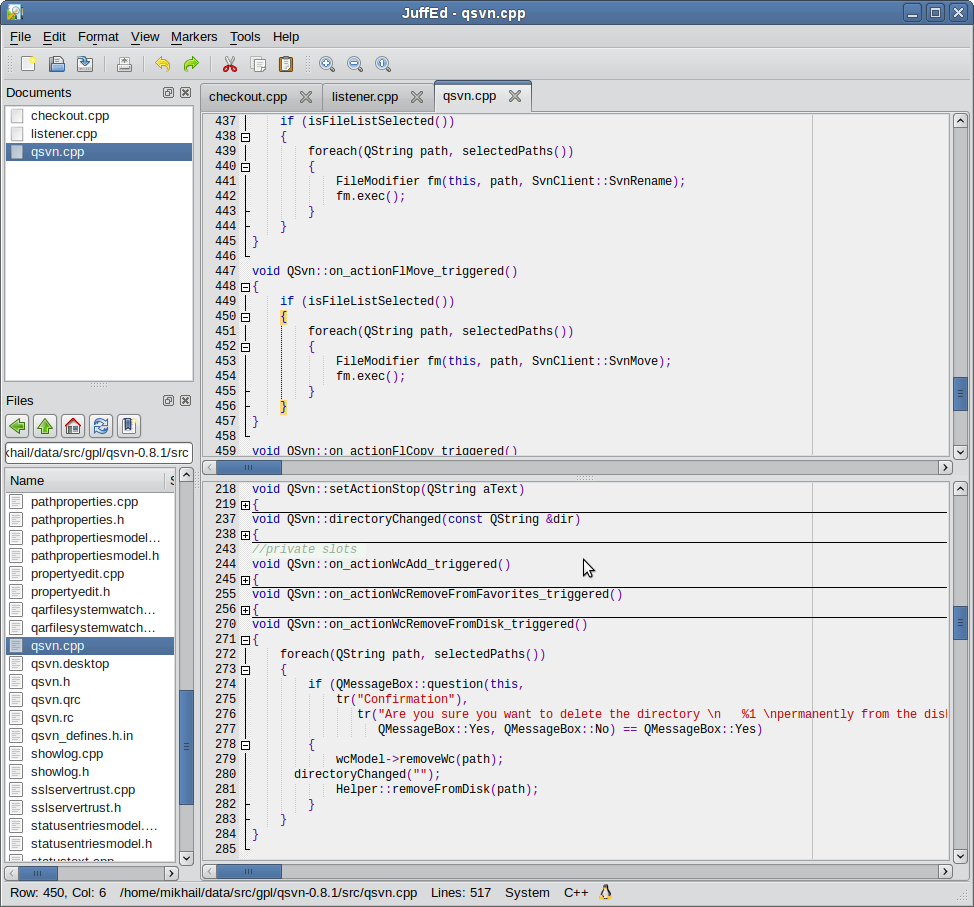Refresh the Files panel listing

click(x=101, y=426)
